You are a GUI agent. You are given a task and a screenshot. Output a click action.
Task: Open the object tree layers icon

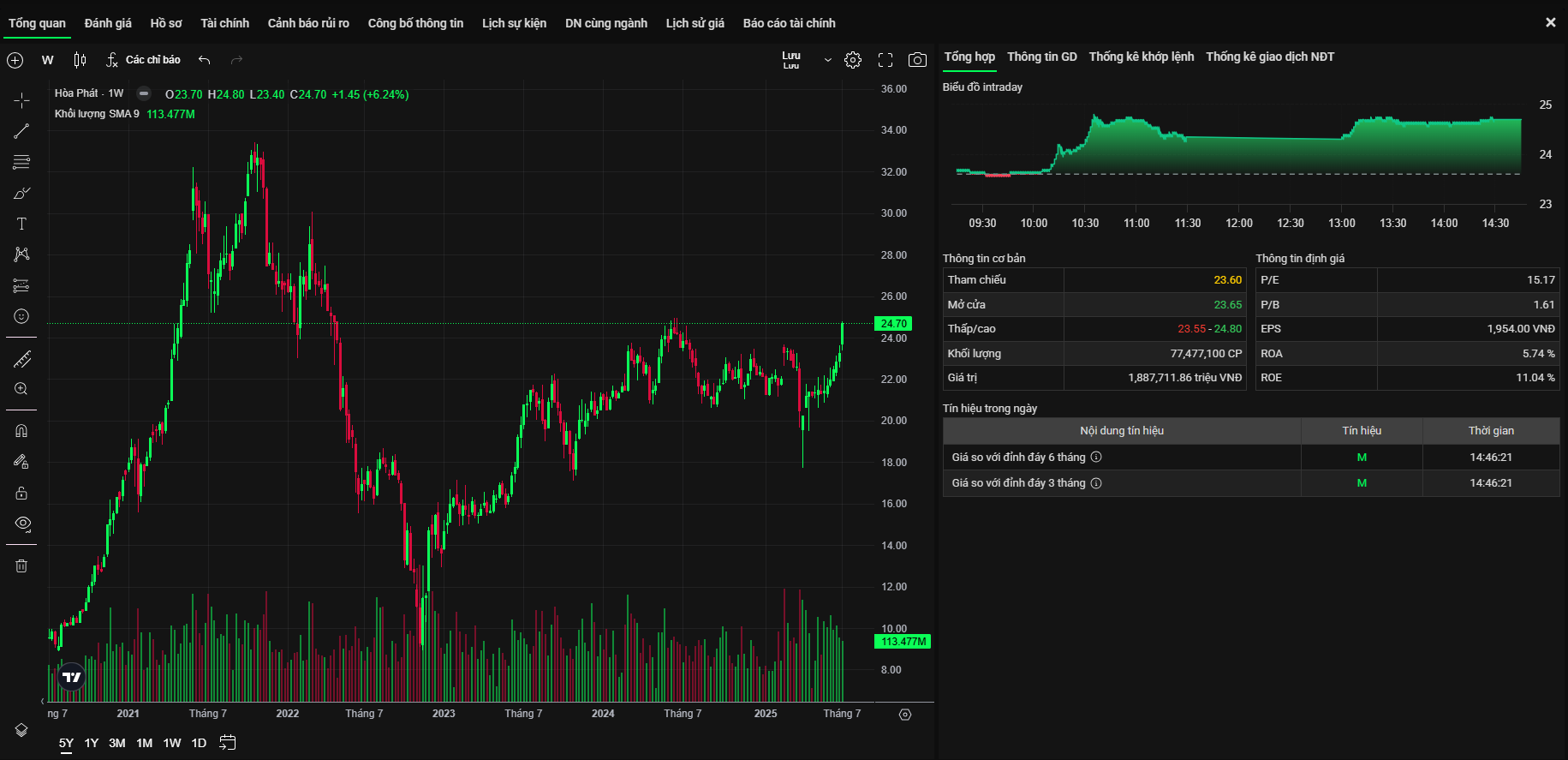(x=21, y=730)
